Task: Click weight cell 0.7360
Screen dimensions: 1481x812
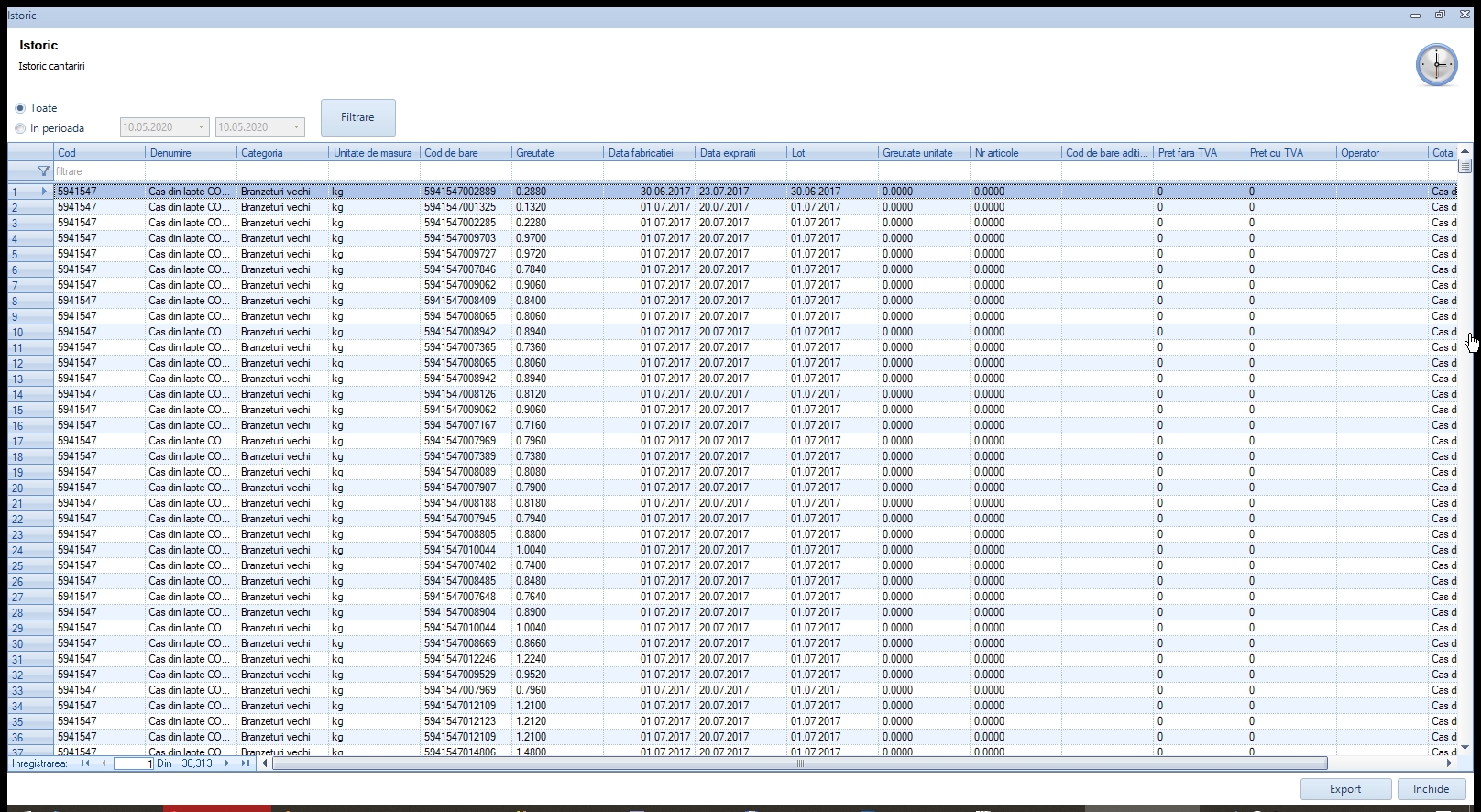Action: [x=557, y=347]
